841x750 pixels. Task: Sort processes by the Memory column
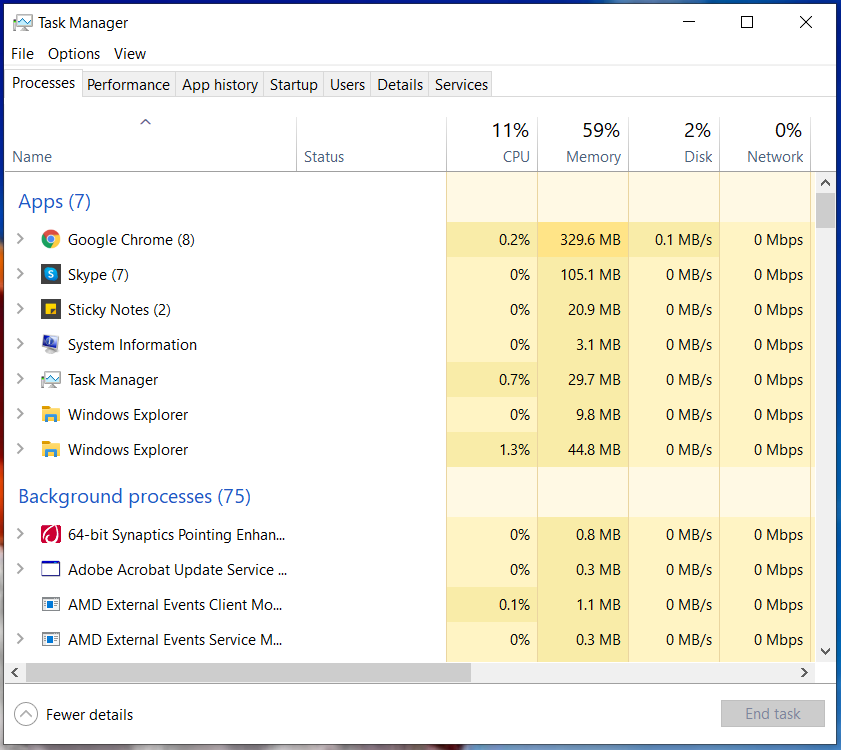click(x=583, y=144)
